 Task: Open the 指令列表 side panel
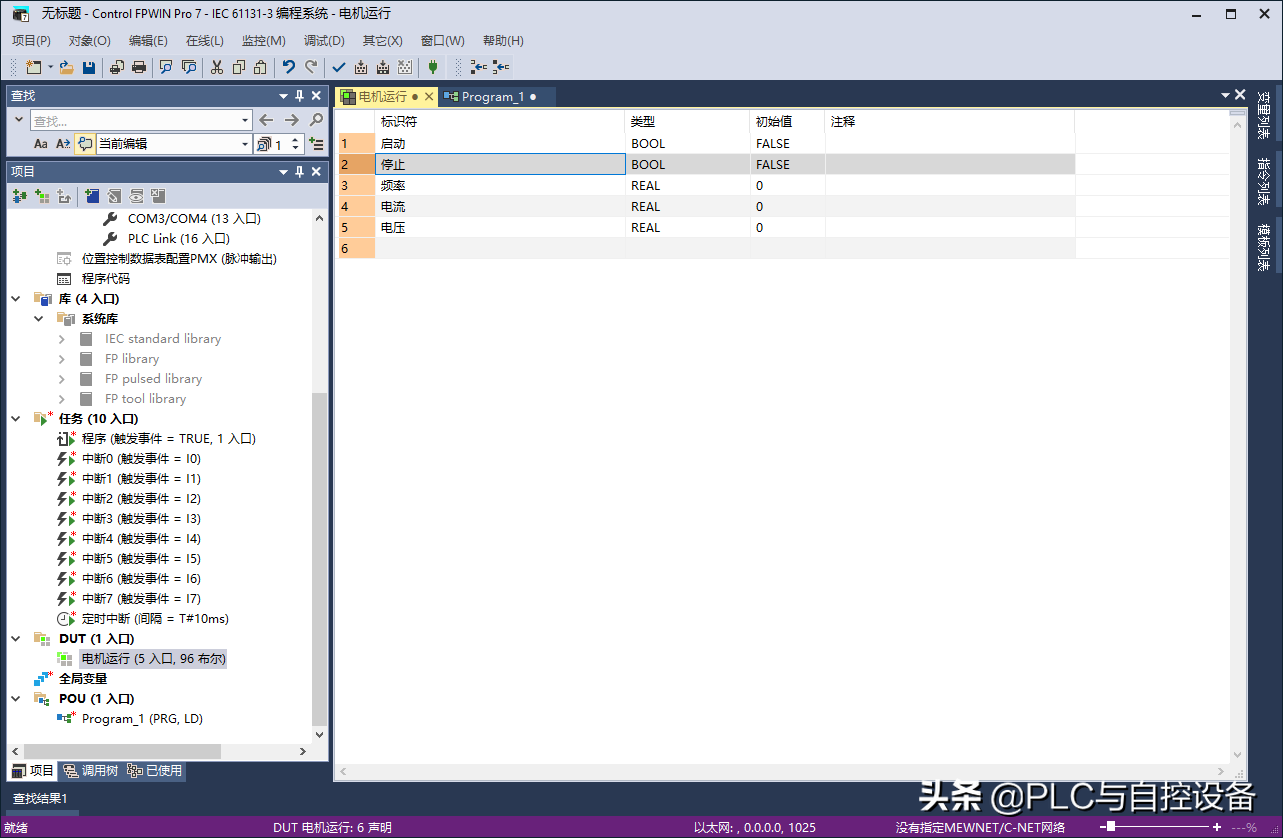(1264, 181)
